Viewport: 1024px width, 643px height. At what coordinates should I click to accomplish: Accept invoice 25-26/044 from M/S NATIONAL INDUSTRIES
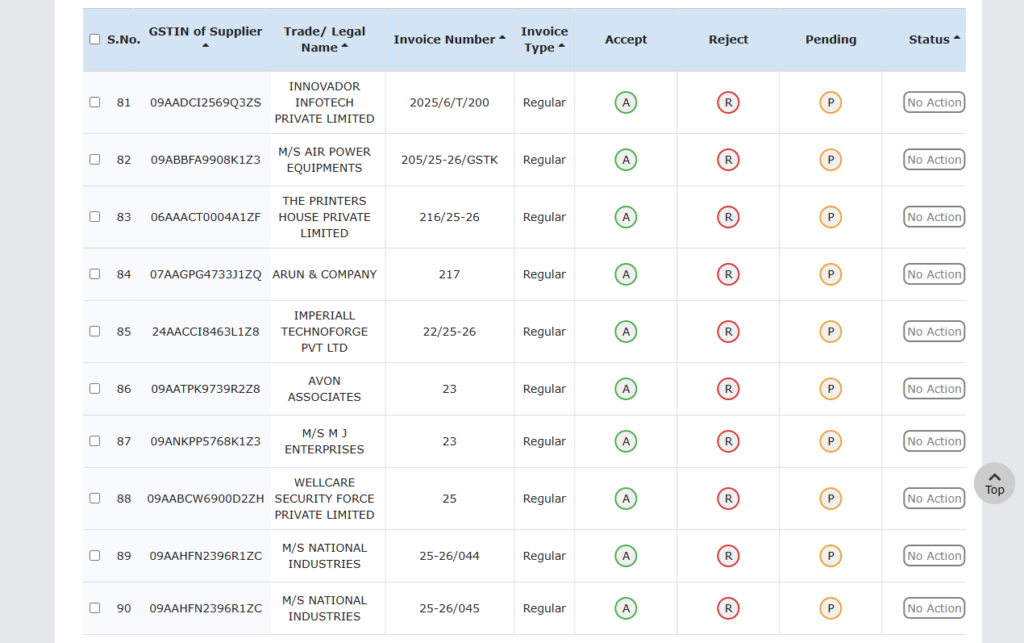coord(626,556)
